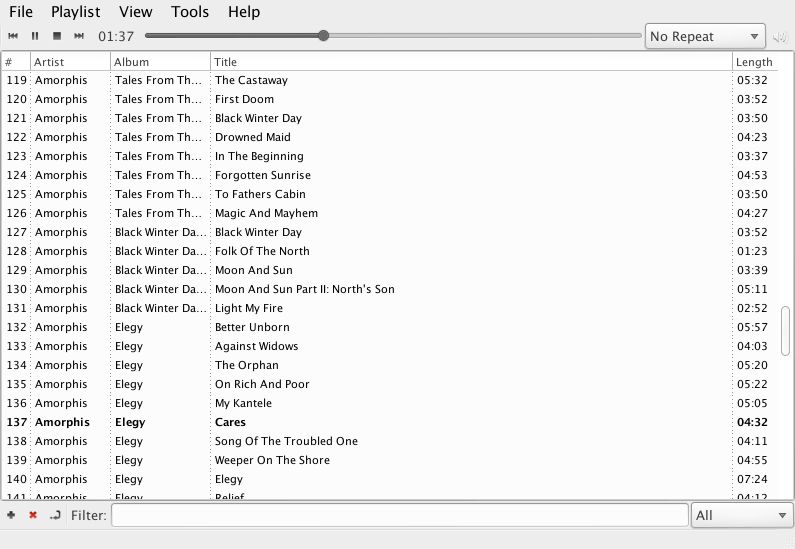Image resolution: width=795 pixels, height=549 pixels.
Task: Open the Help menu
Action: tap(244, 12)
